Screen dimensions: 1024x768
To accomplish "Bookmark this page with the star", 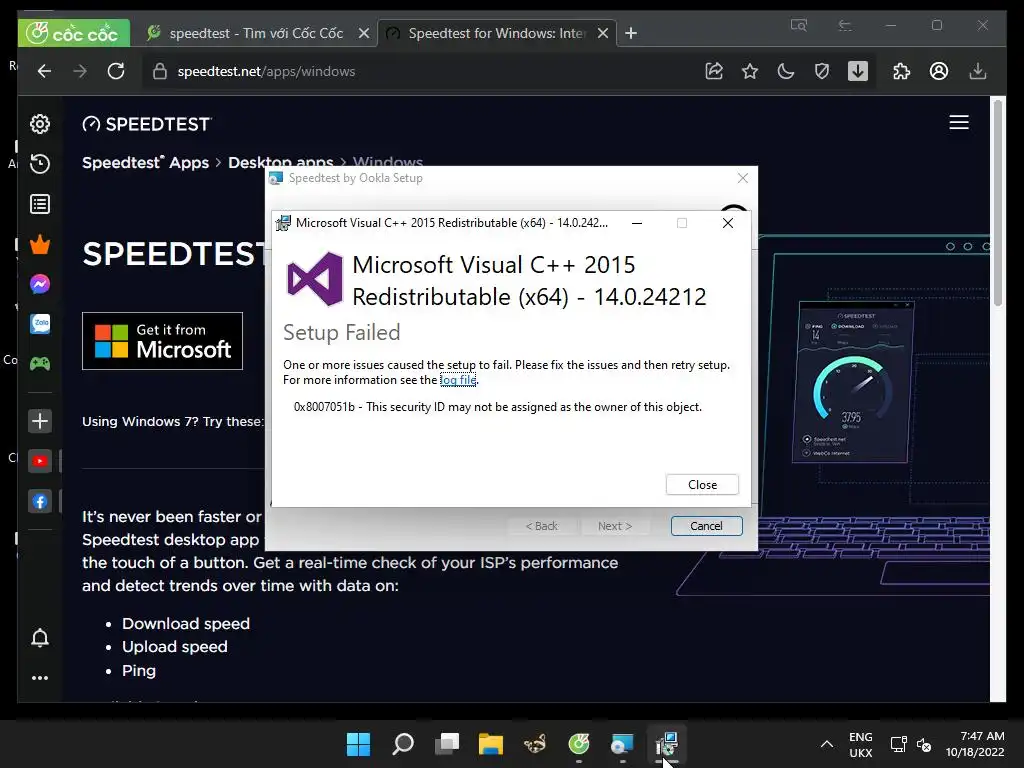I will click(x=750, y=71).
